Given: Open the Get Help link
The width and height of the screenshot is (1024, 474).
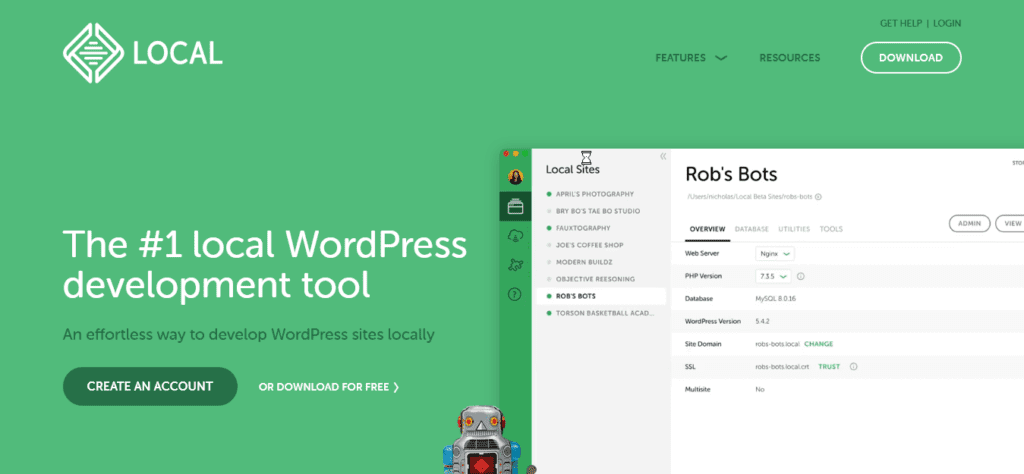Looking at the screenshot, I should [901, 23].
